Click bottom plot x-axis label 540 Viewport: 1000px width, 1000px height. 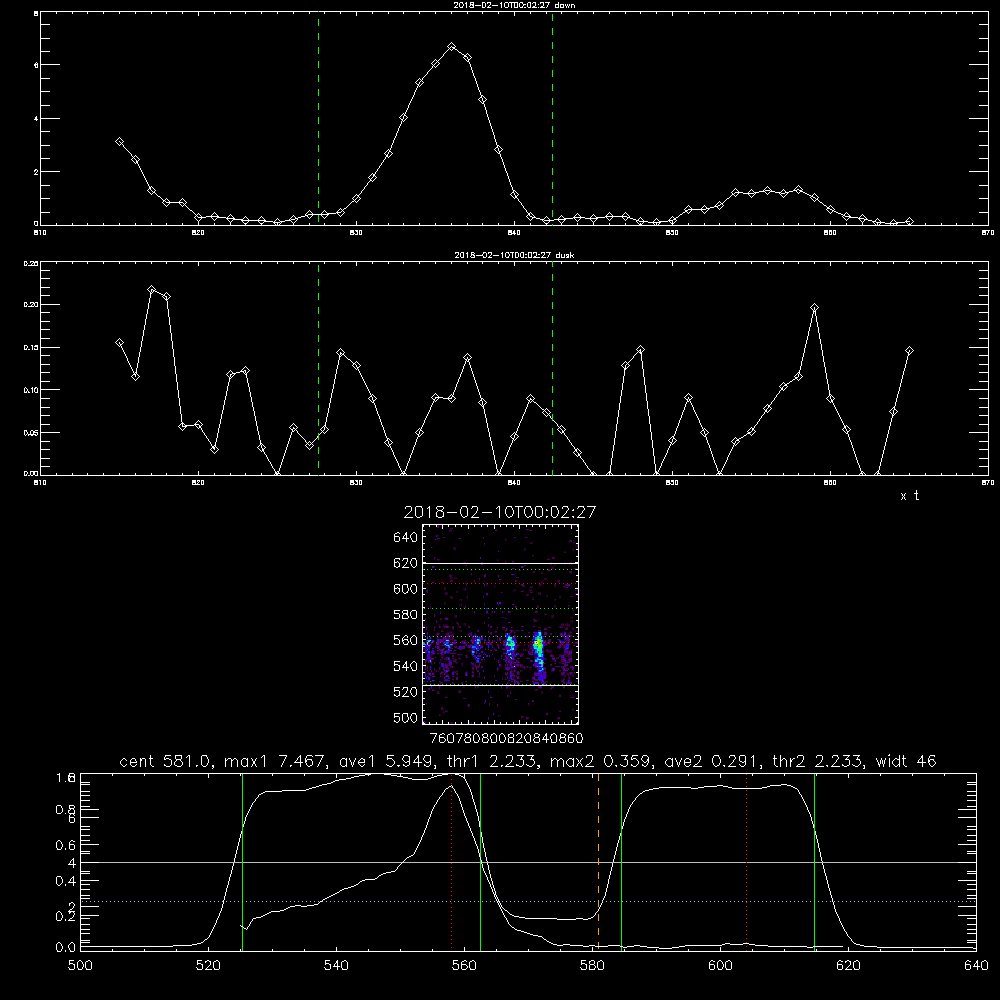(x=336, y=966)
